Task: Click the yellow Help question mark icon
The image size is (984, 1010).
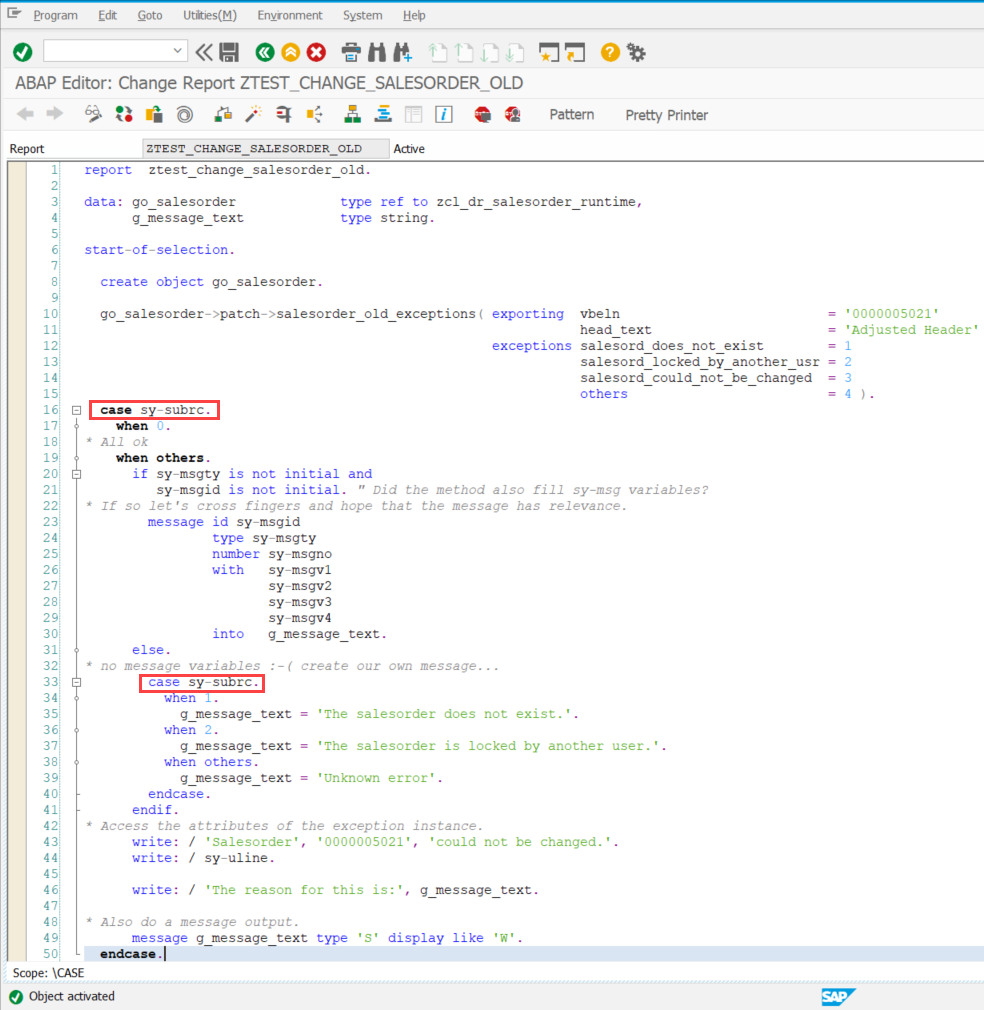Action: 609,52
